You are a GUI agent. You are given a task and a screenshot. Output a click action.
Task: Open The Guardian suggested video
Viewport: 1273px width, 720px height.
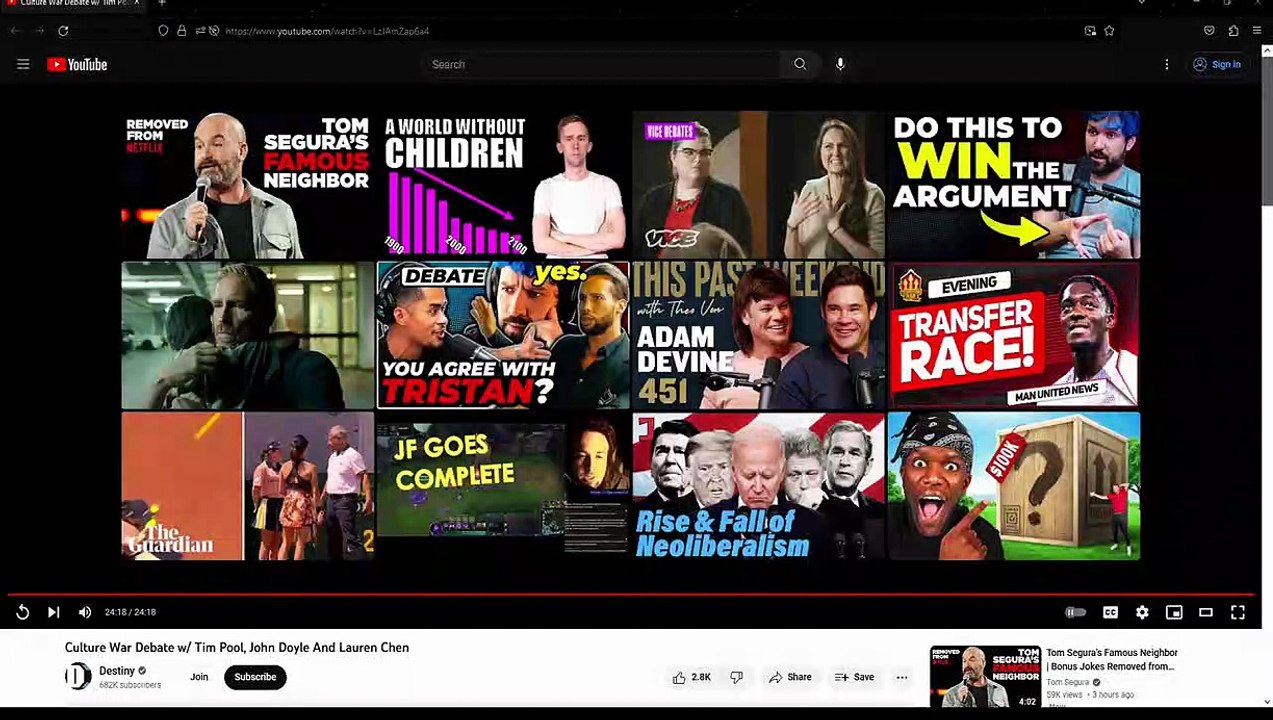pos(247,486)
